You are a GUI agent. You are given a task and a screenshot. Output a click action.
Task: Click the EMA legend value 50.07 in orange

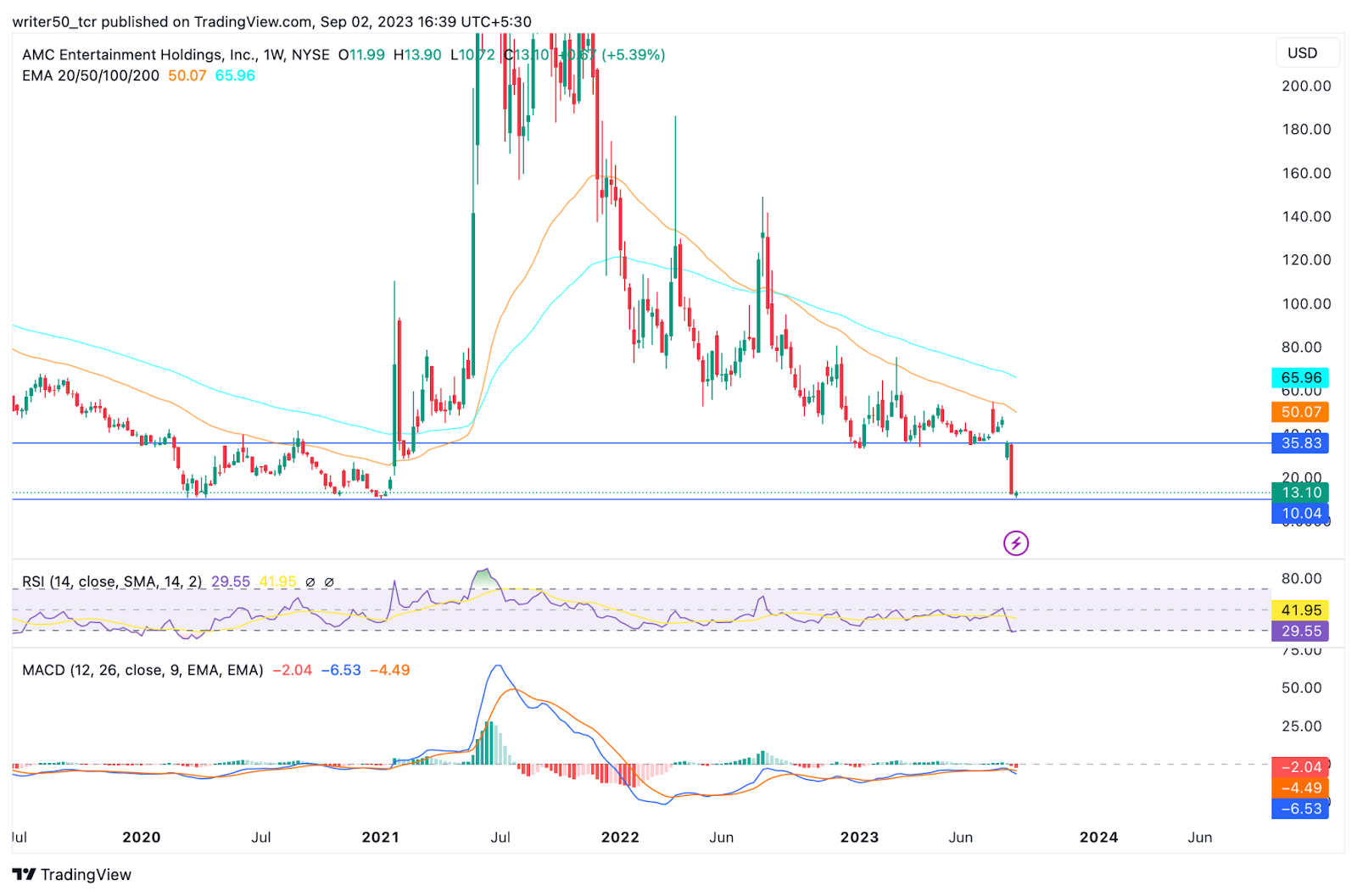pos(187,75)
